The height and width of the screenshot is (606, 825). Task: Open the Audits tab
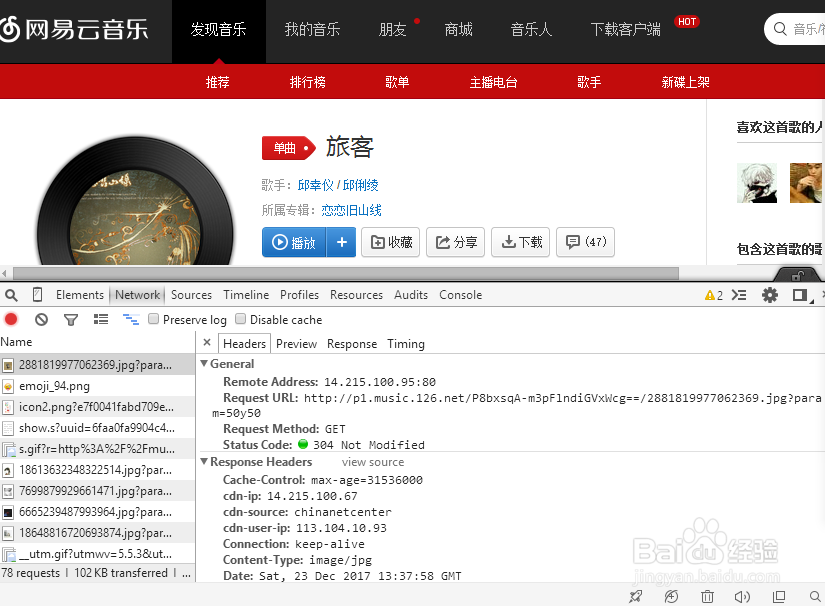point(411,295)
